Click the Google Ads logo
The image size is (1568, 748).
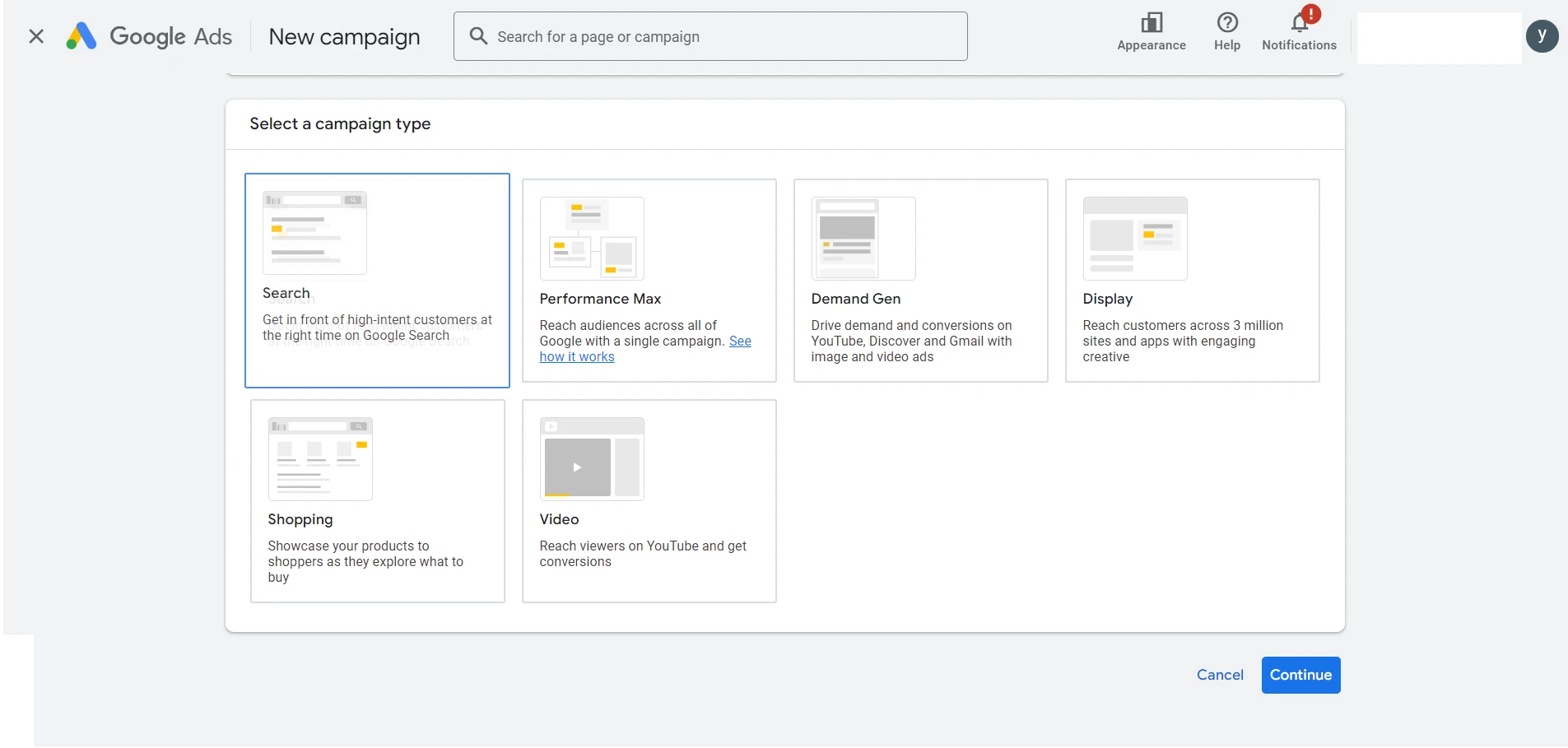point(149,36)
